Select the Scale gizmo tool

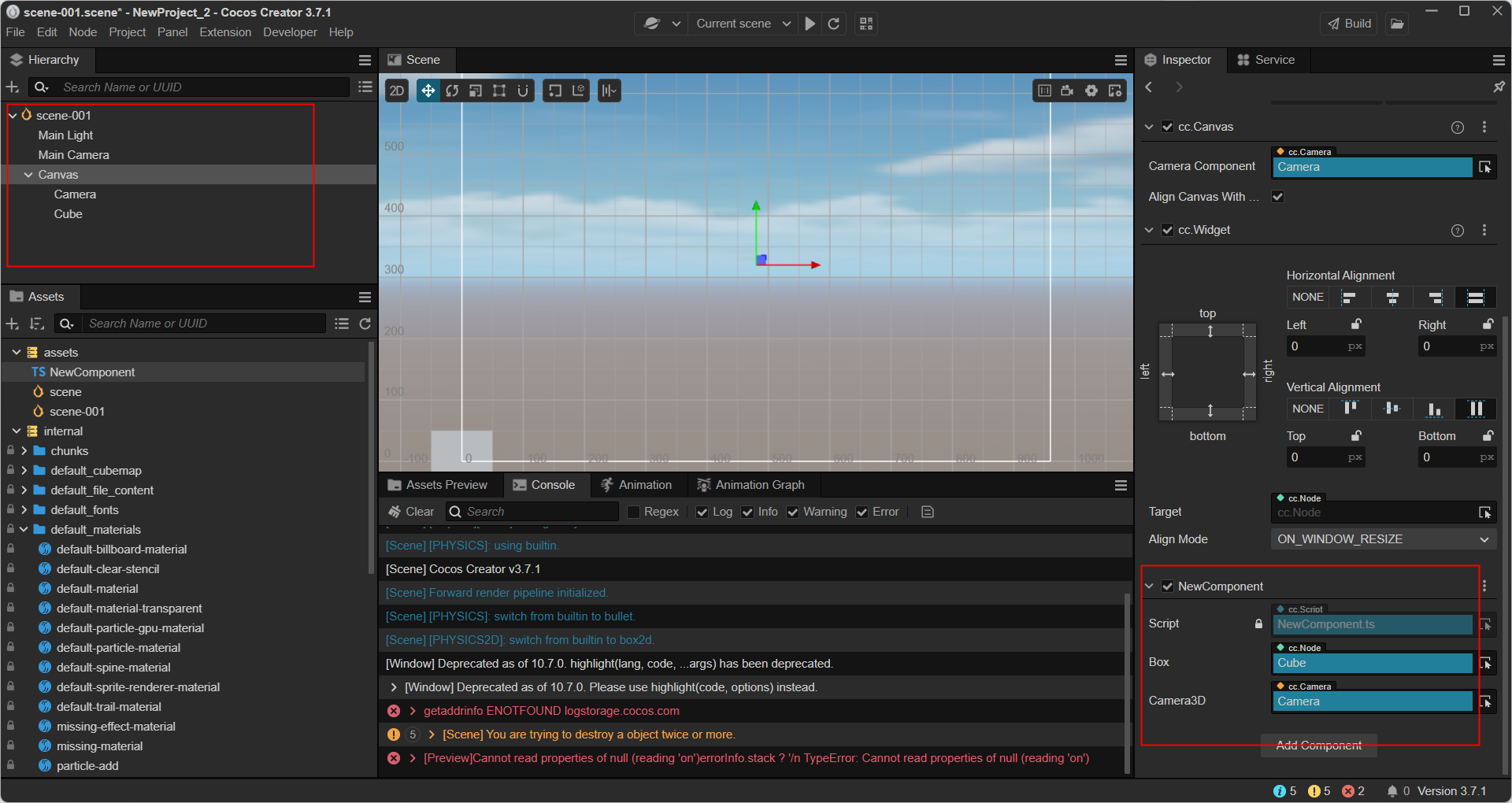476,91
